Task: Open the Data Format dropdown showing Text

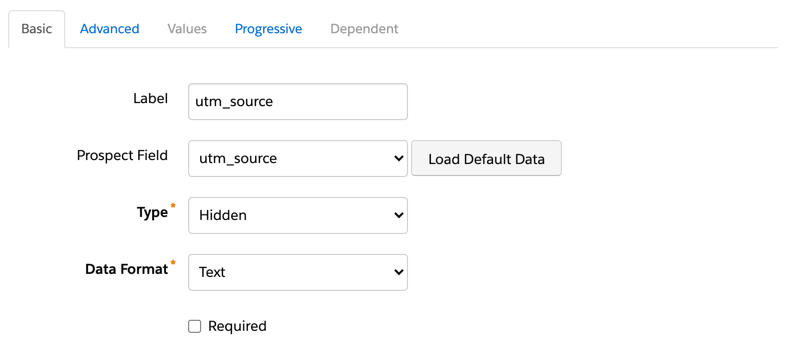Action: tap(298, 272)
